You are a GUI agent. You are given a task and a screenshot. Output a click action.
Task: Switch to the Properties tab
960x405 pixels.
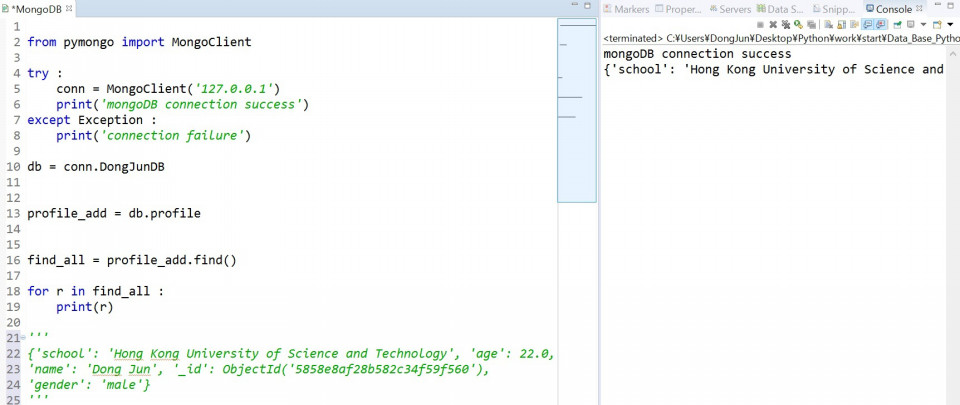[x=678, y=9]
